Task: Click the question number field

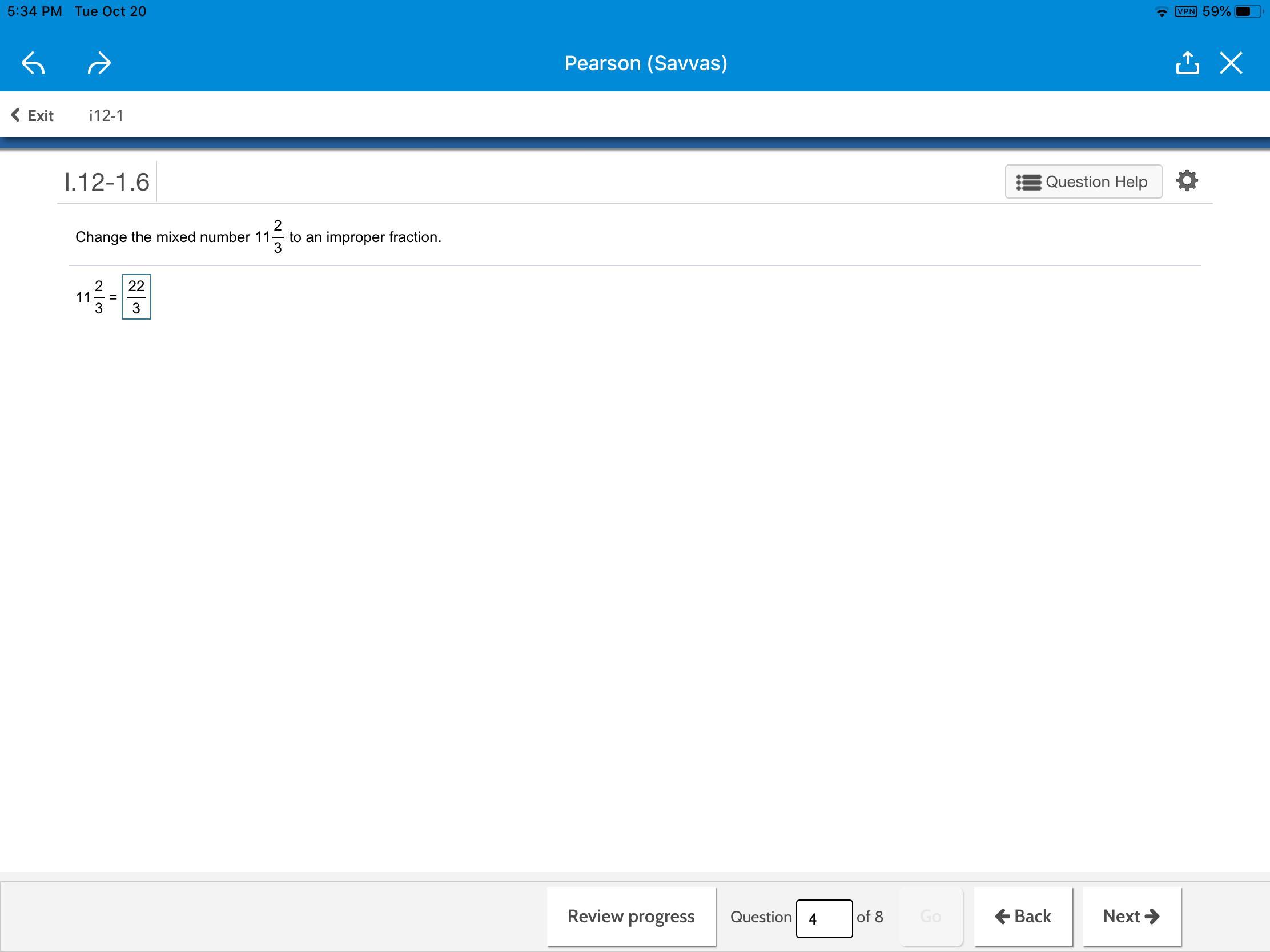Action: point(823,918)
